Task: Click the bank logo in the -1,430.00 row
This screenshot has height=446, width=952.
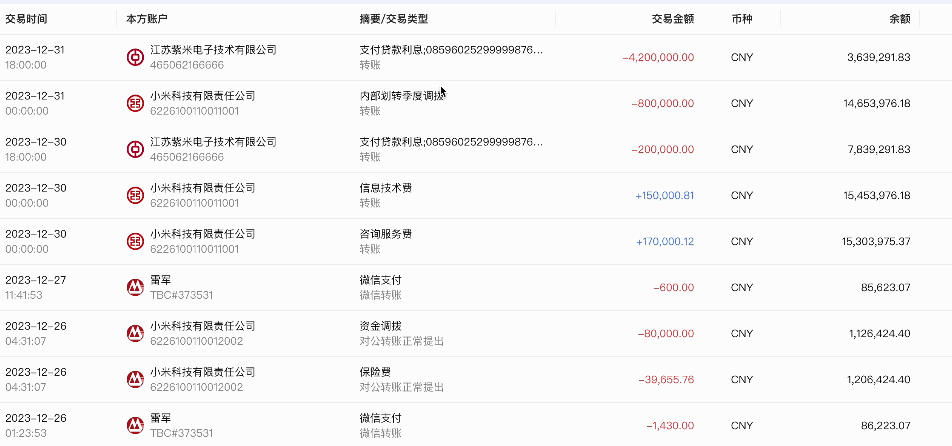Action: point(134,425)
